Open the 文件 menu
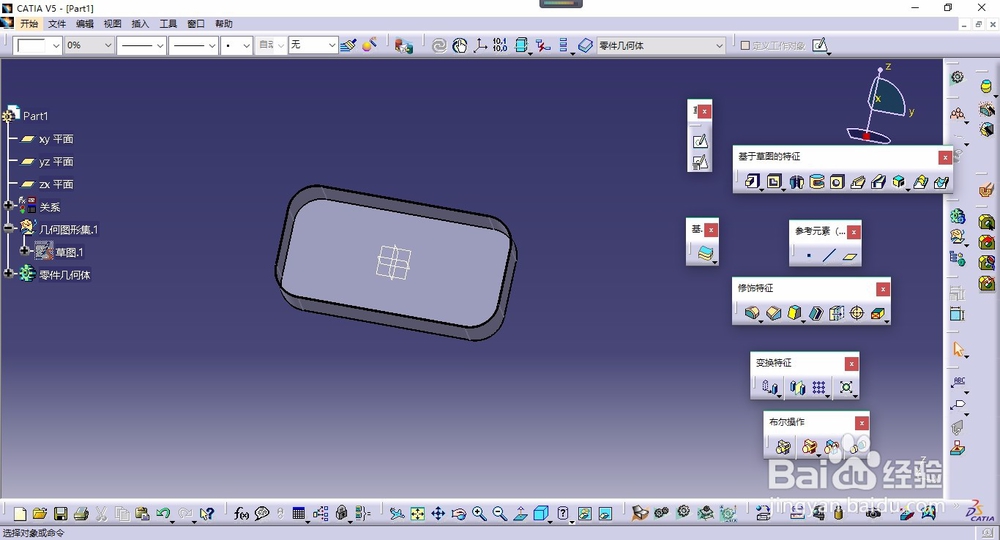This screenshot has height=540, width=1000. [57, 24]
